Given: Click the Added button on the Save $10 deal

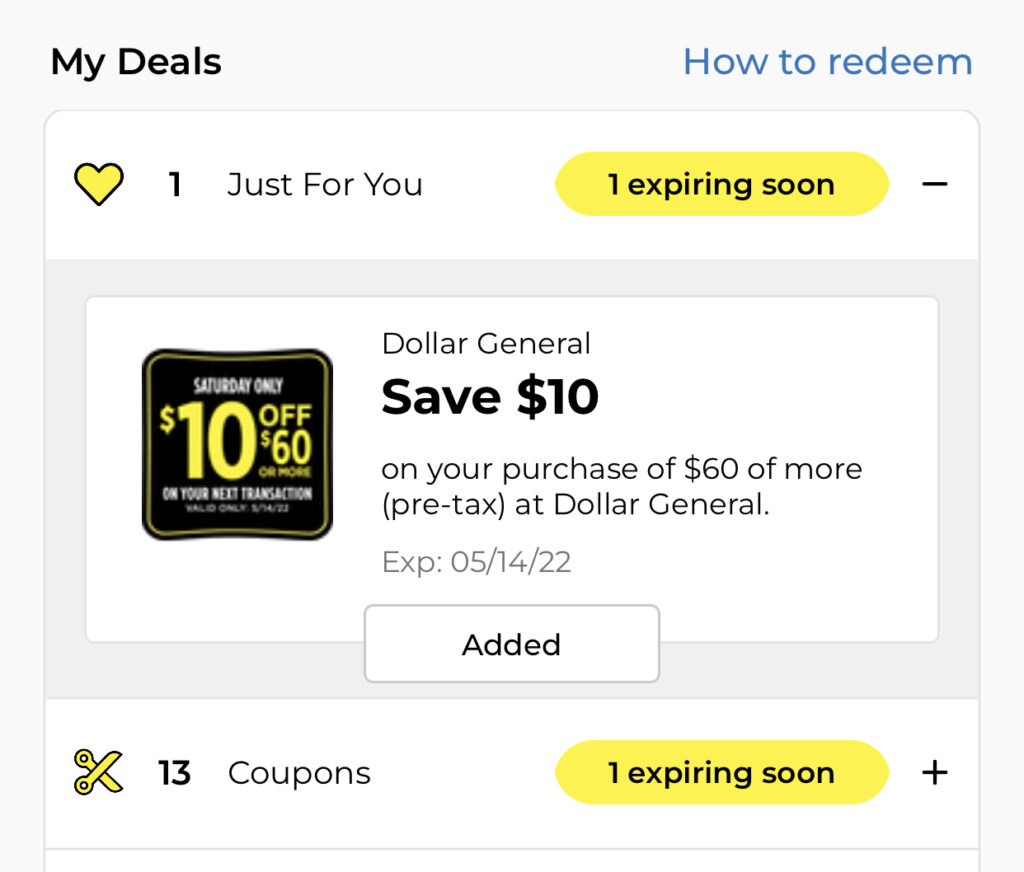Looking at the screenshot, I should tap(511, 643).
